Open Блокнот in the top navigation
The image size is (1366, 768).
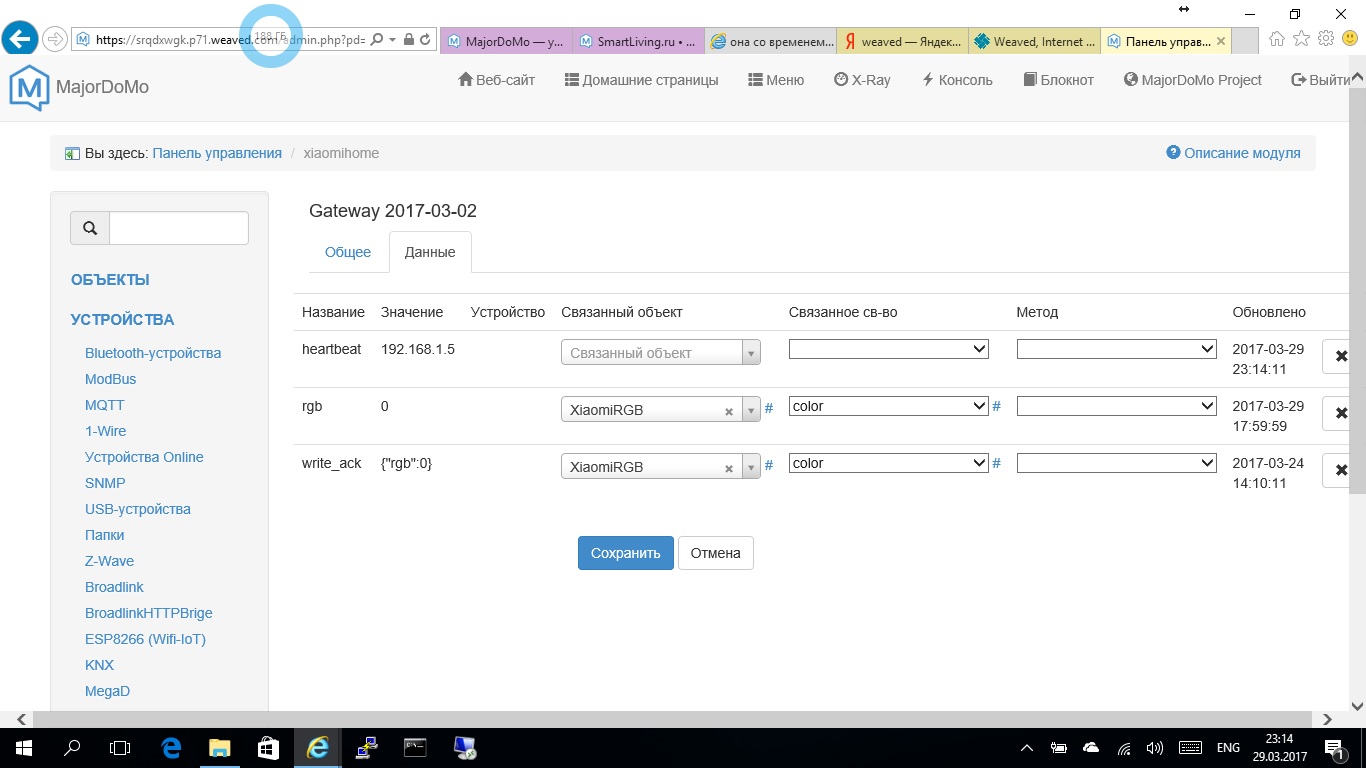1059,80
